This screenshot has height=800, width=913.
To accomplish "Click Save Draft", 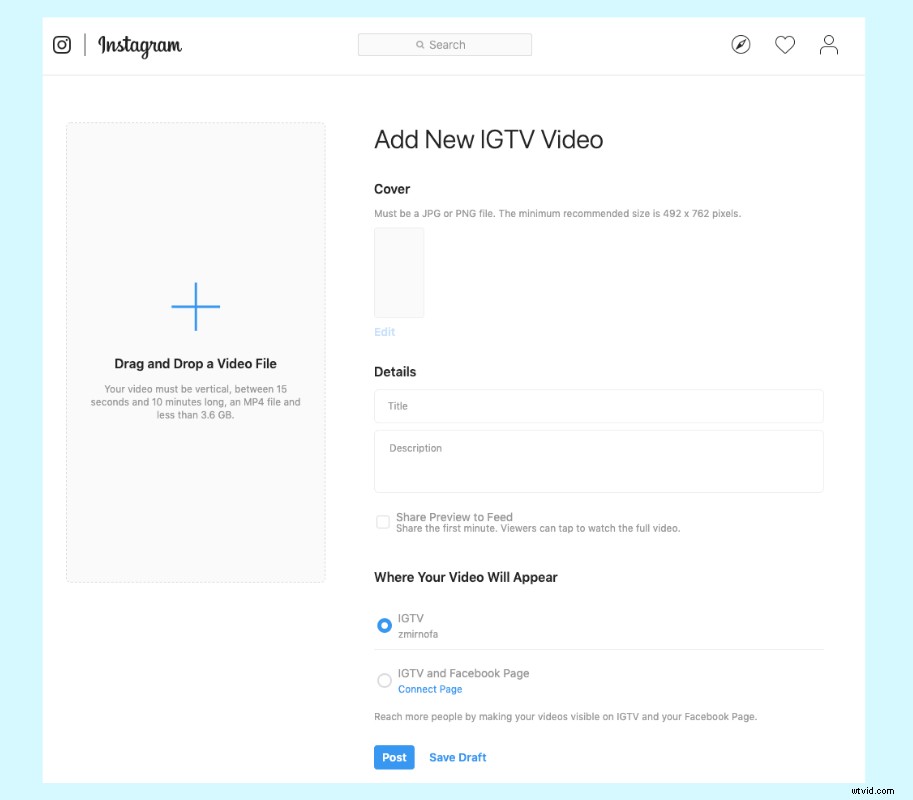I will click(458, 757).
